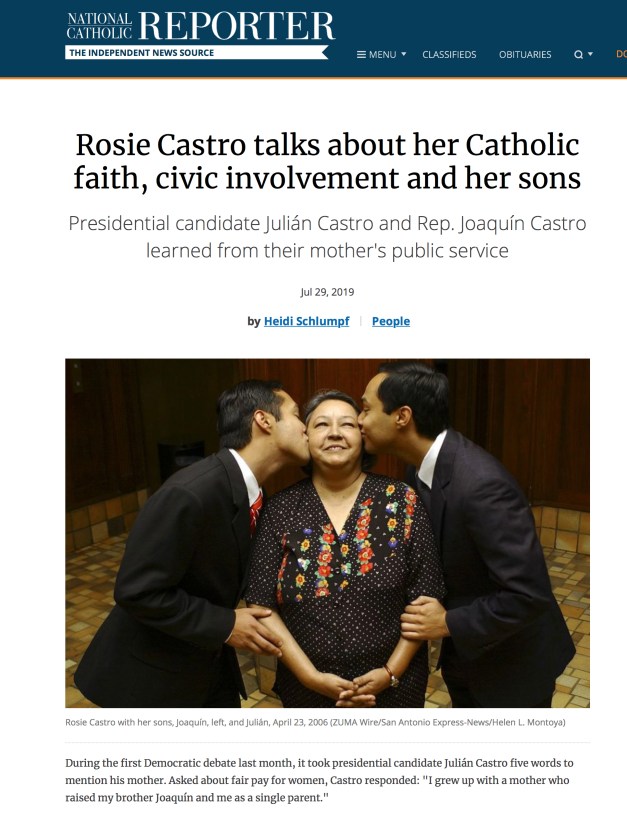
Task: Expand the arrow beside the search icon
Action: (x=591, y=54)
